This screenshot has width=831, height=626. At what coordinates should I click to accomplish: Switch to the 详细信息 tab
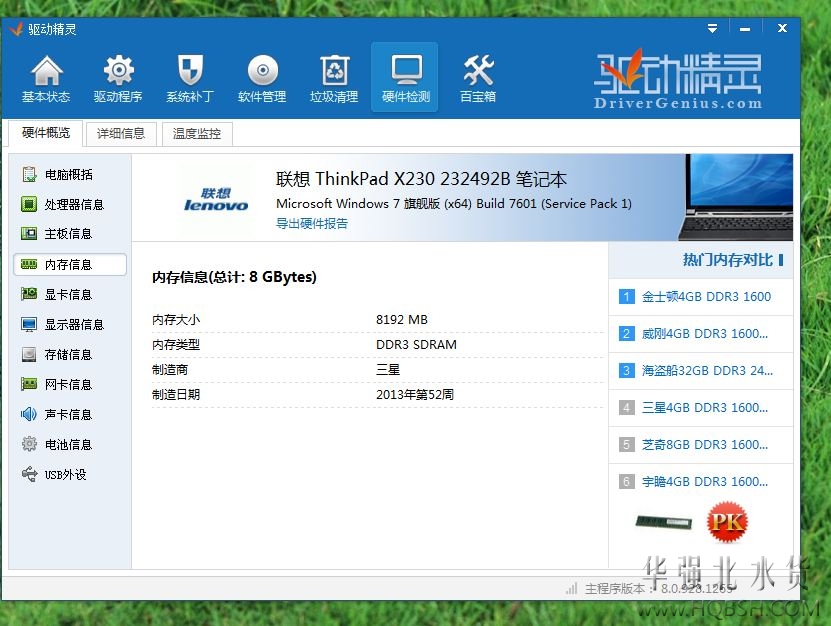121,134
